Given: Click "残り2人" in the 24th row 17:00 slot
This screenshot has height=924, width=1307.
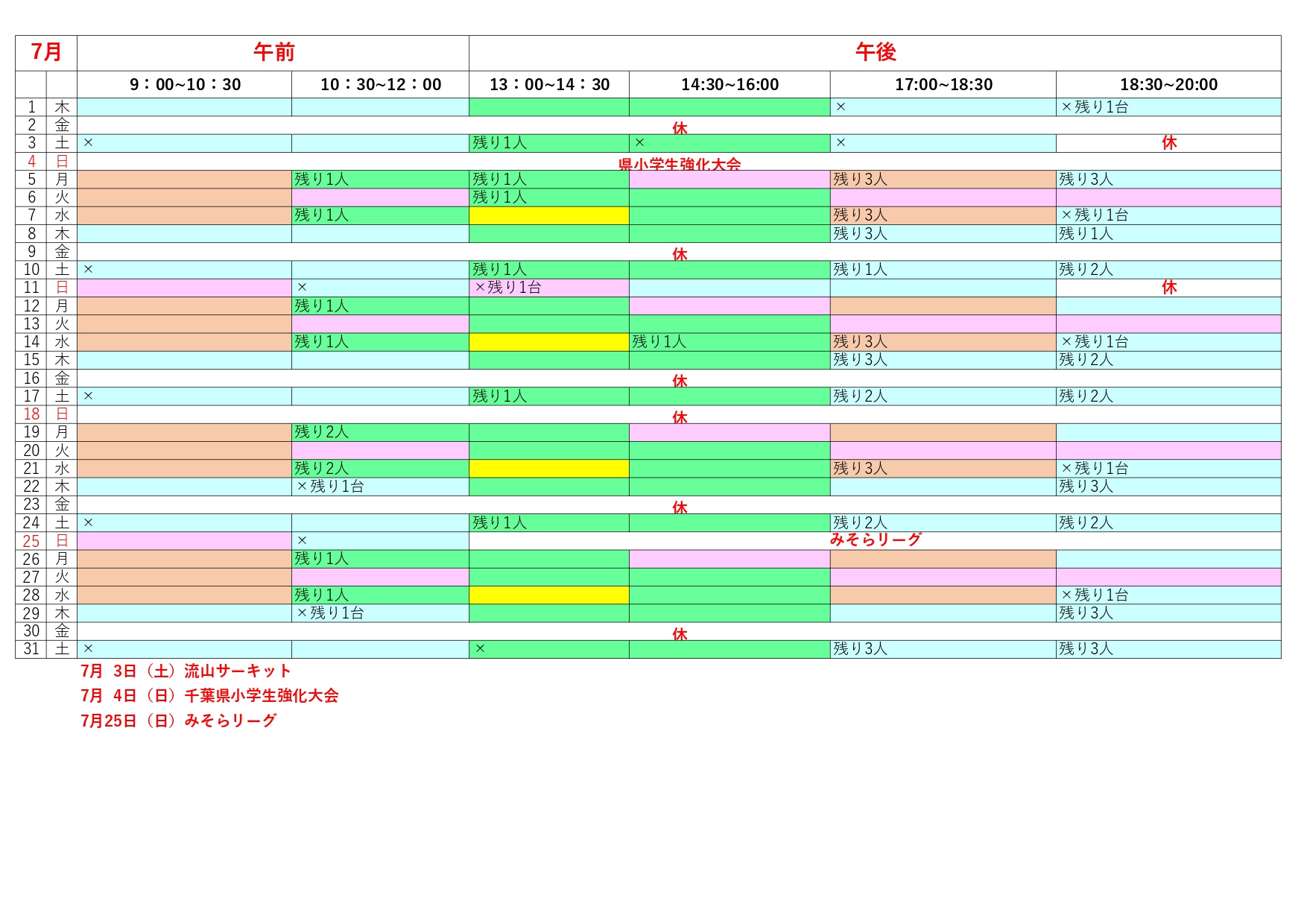Looking at the screenshot, I should [x=860, y=523].
